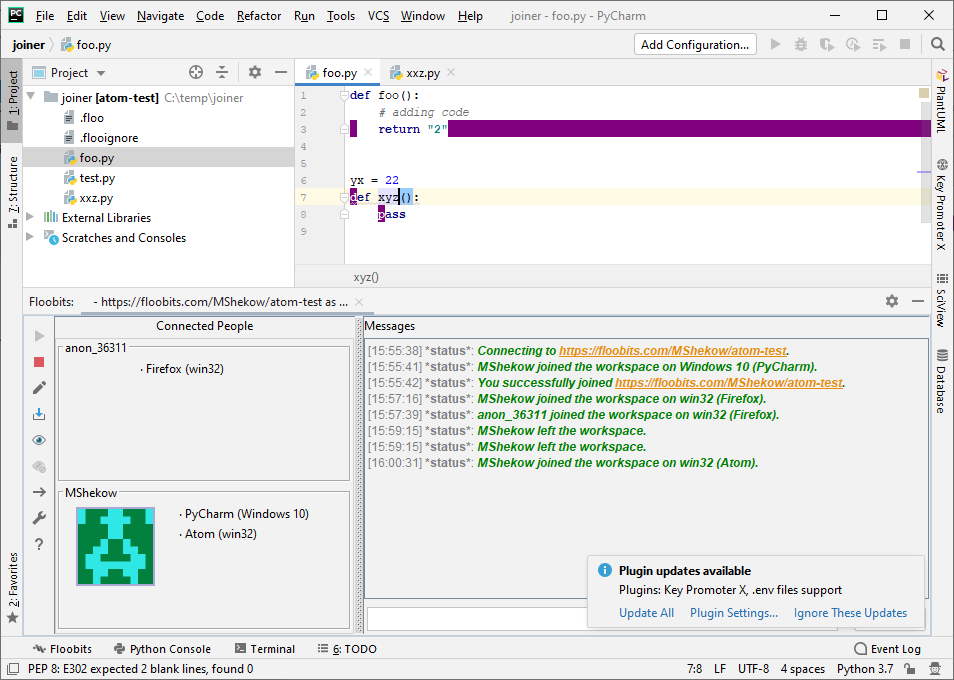Open the UTF-8 encoding selector
This screenshot has width=954, height=680.
[753, 668]
